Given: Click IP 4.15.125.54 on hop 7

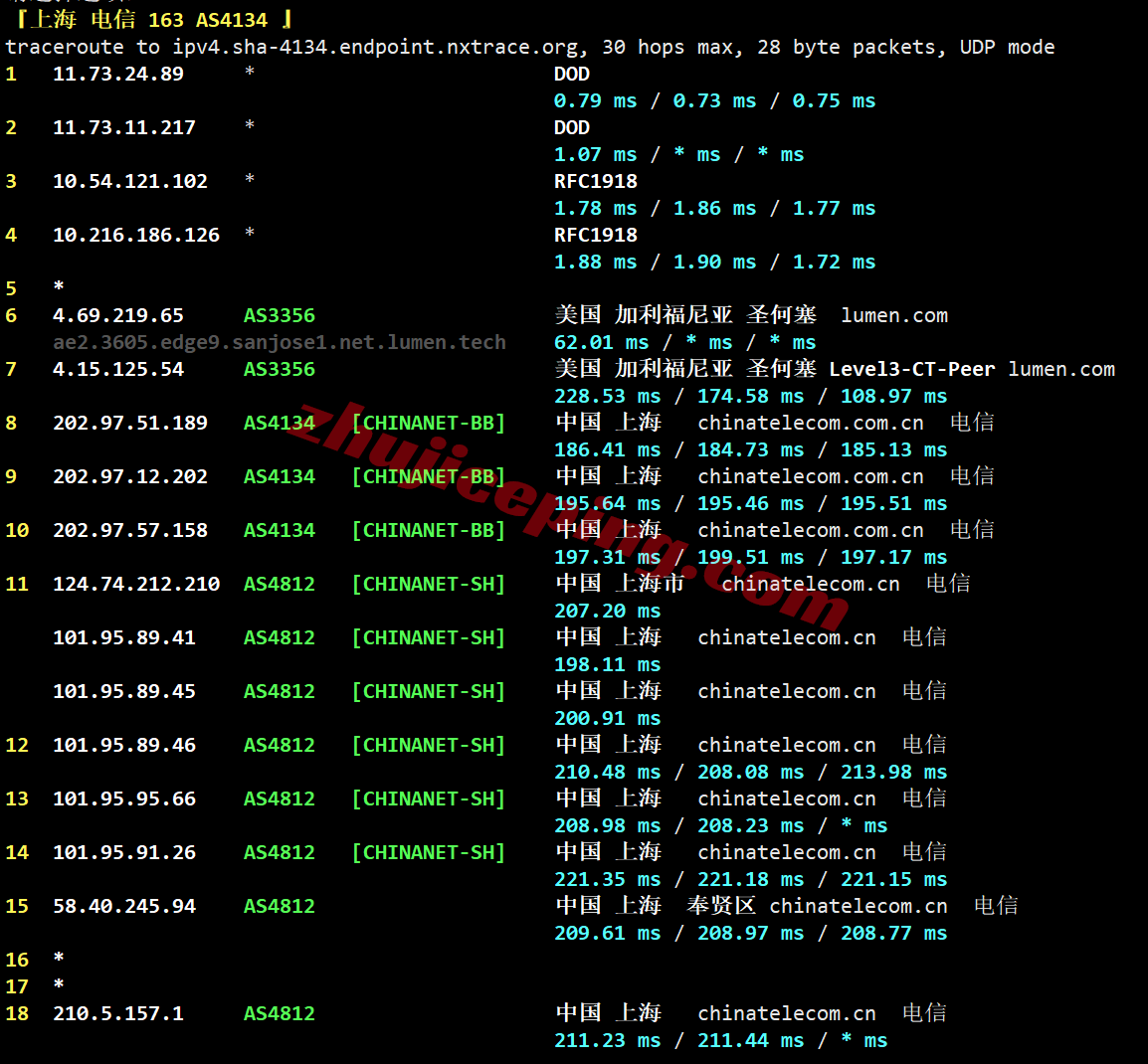Looking at the screenshot, I should [x=117, y=369].
